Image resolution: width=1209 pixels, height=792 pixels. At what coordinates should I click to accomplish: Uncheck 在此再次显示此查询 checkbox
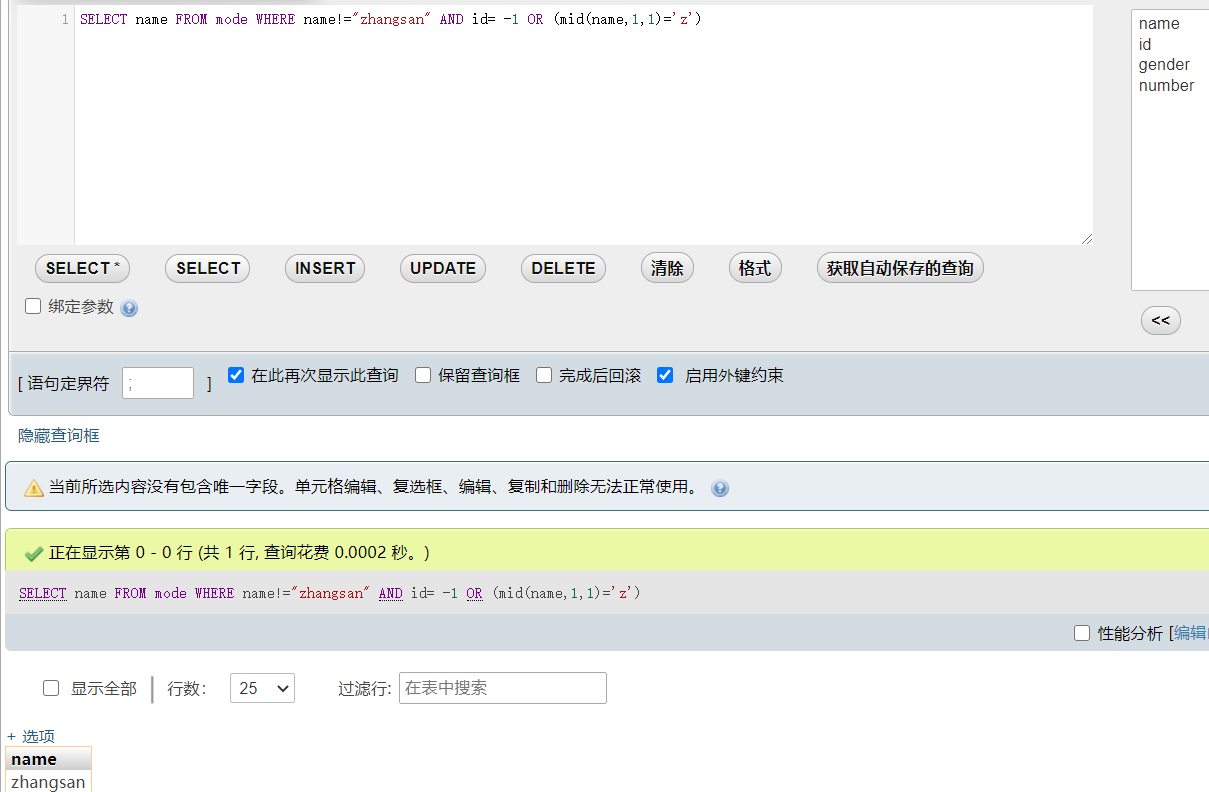pyautogui.click(x=236, y=375)
